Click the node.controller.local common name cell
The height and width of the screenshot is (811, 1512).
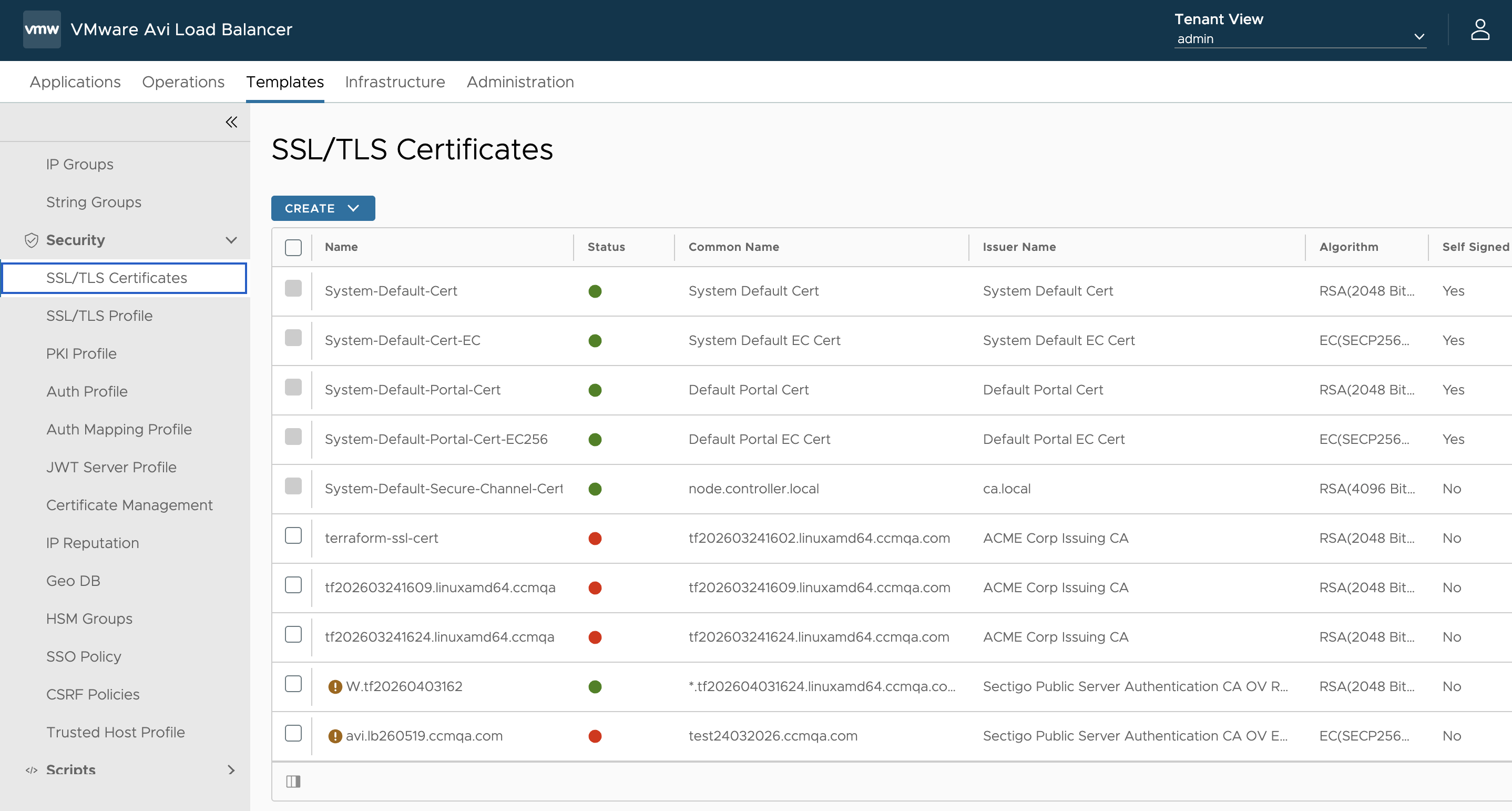click(x=754, y=489)
